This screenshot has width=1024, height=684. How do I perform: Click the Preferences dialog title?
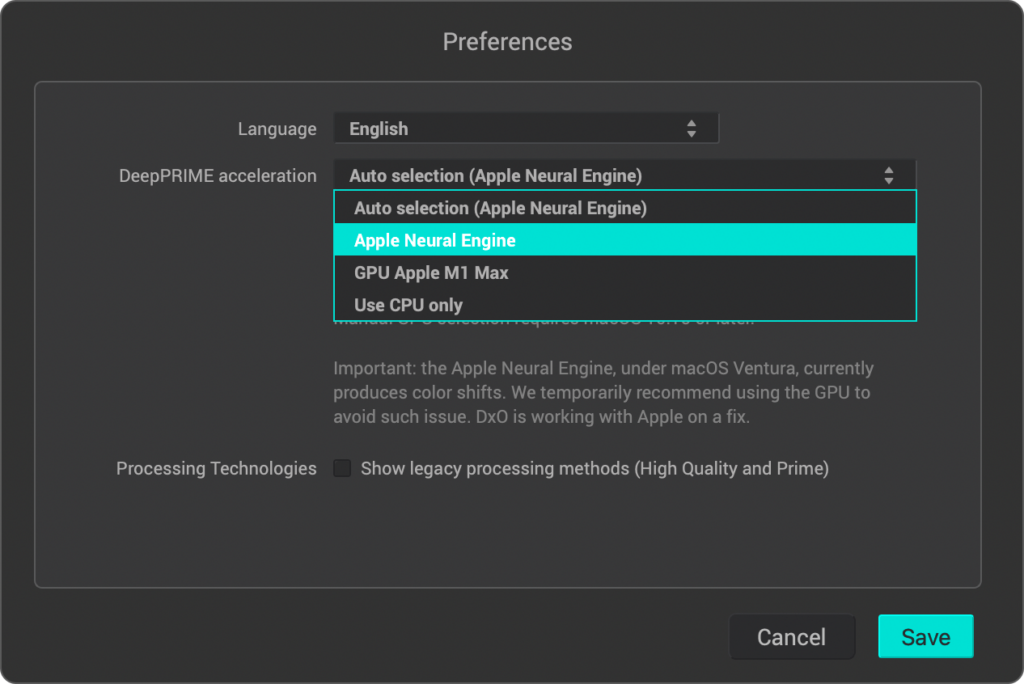click(507, 42)
